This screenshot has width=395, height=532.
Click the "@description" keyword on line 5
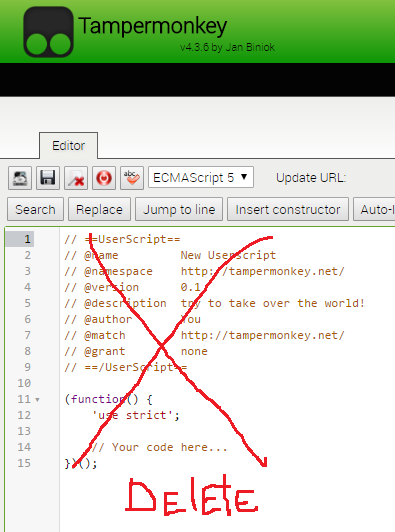pos(126,303)
